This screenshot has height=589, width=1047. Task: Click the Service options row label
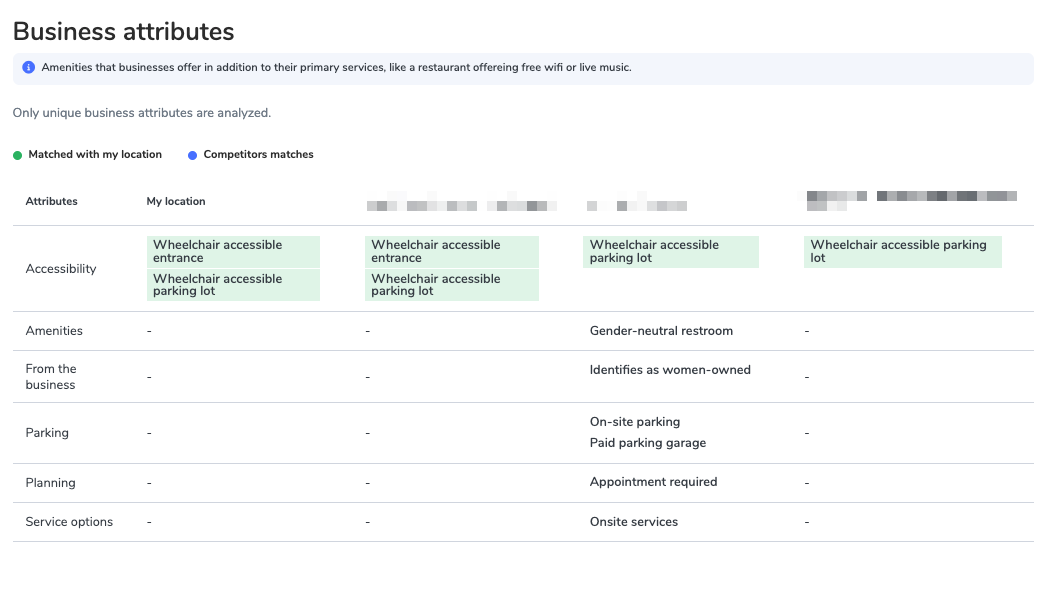pyautogui.click(x=69, y=522)
